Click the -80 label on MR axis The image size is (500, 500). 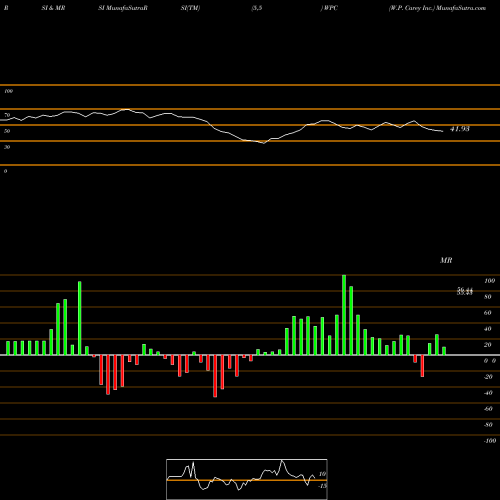coord(488,425)
